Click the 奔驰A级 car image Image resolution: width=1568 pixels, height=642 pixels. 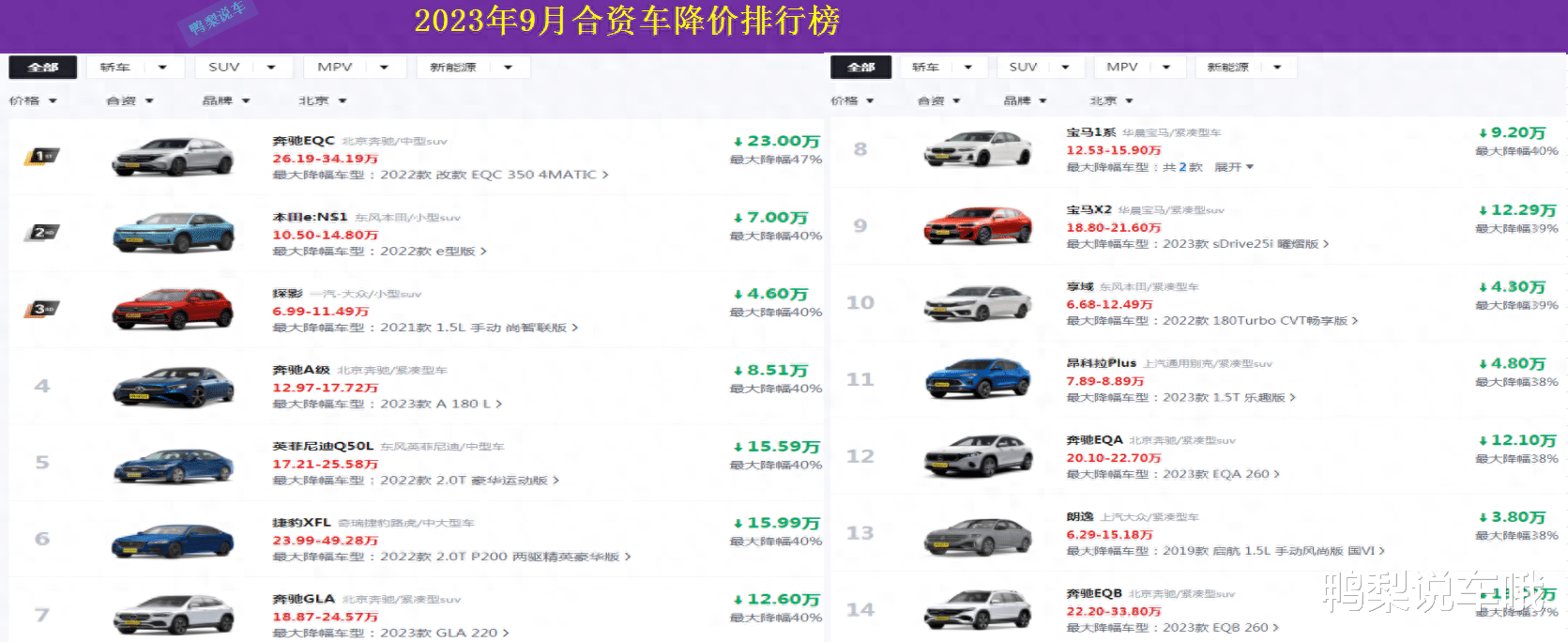click(173, 386)
